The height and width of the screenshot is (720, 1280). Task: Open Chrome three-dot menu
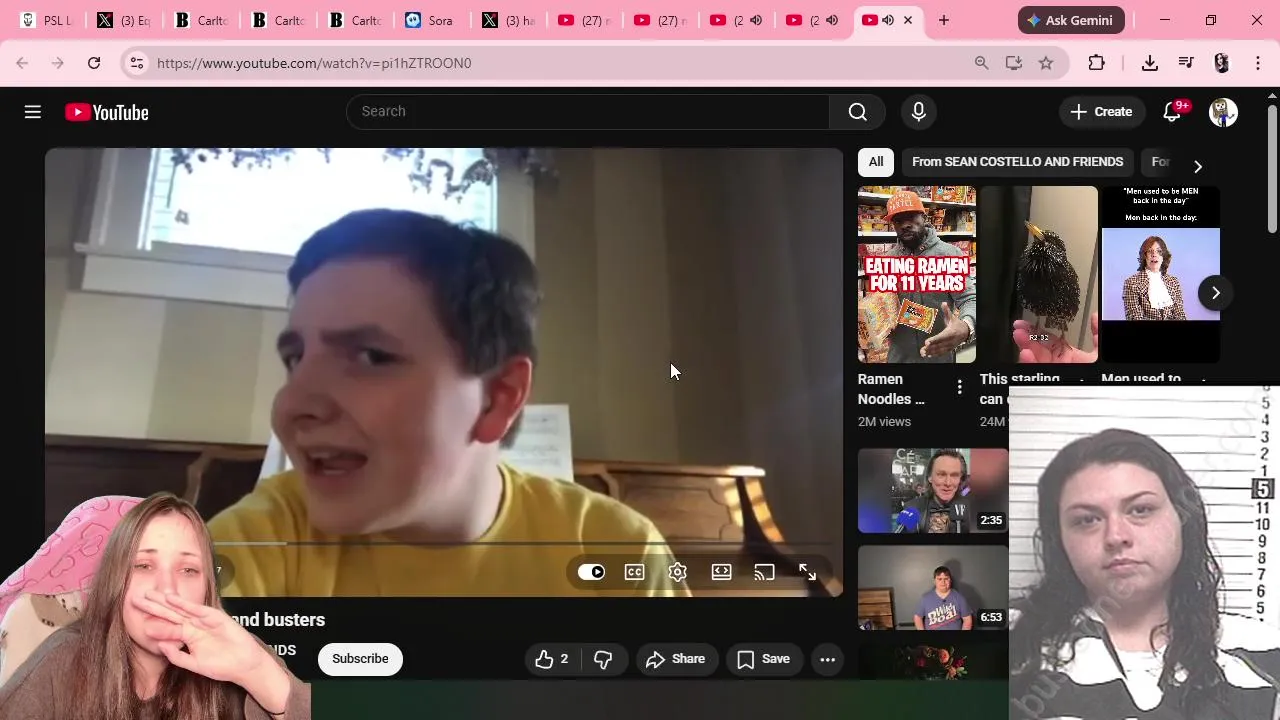pos(1257,63)
